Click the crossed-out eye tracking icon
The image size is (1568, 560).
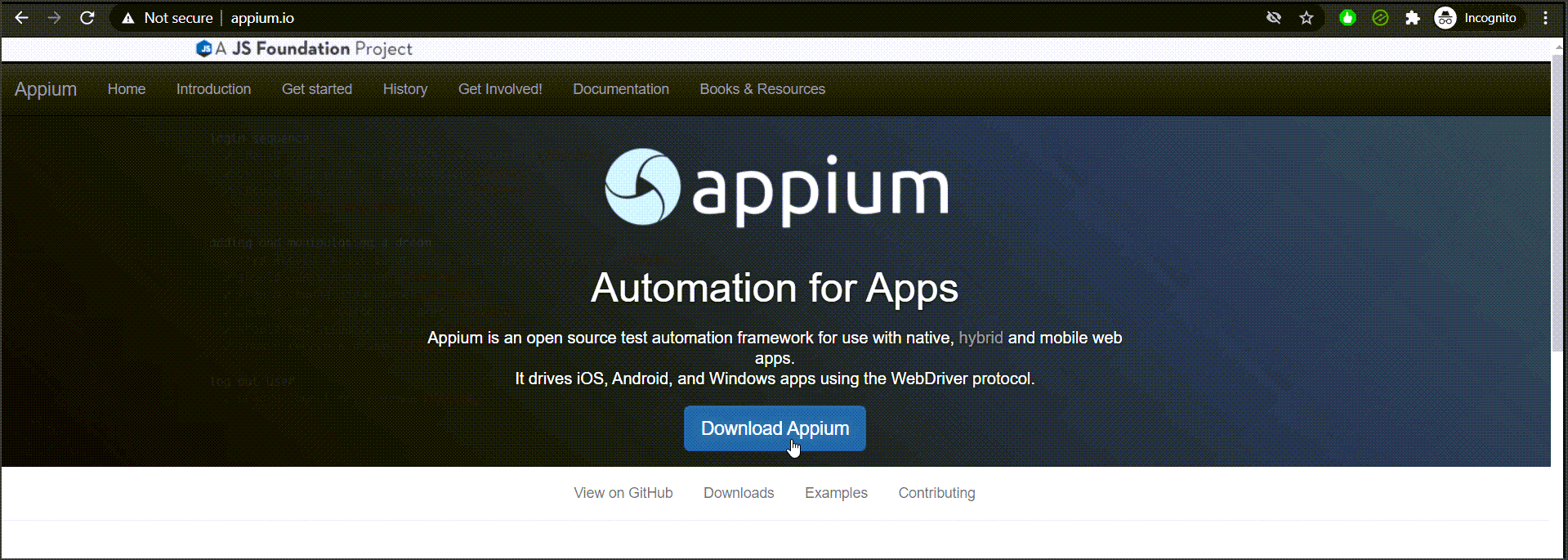[1273, 18]
